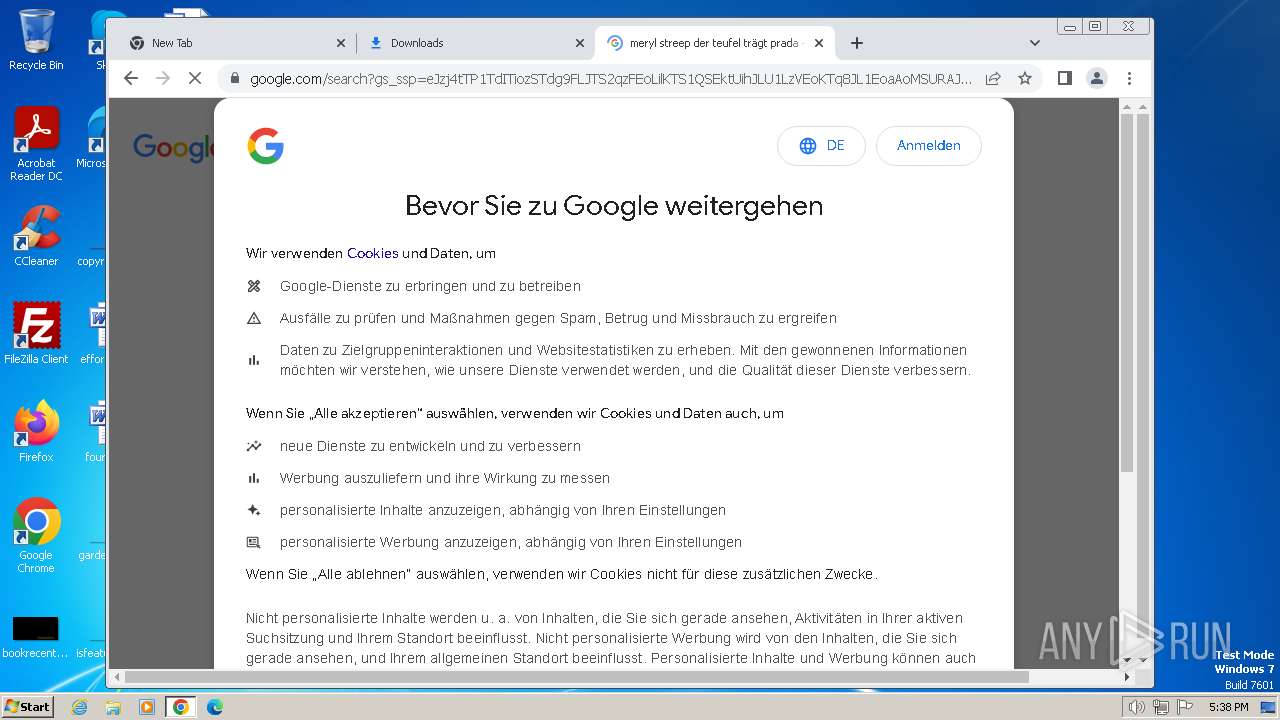Open the bookrecent desktop file
Image resolution: width=1280 pixels, height=720 pixels.
[35, 637]
